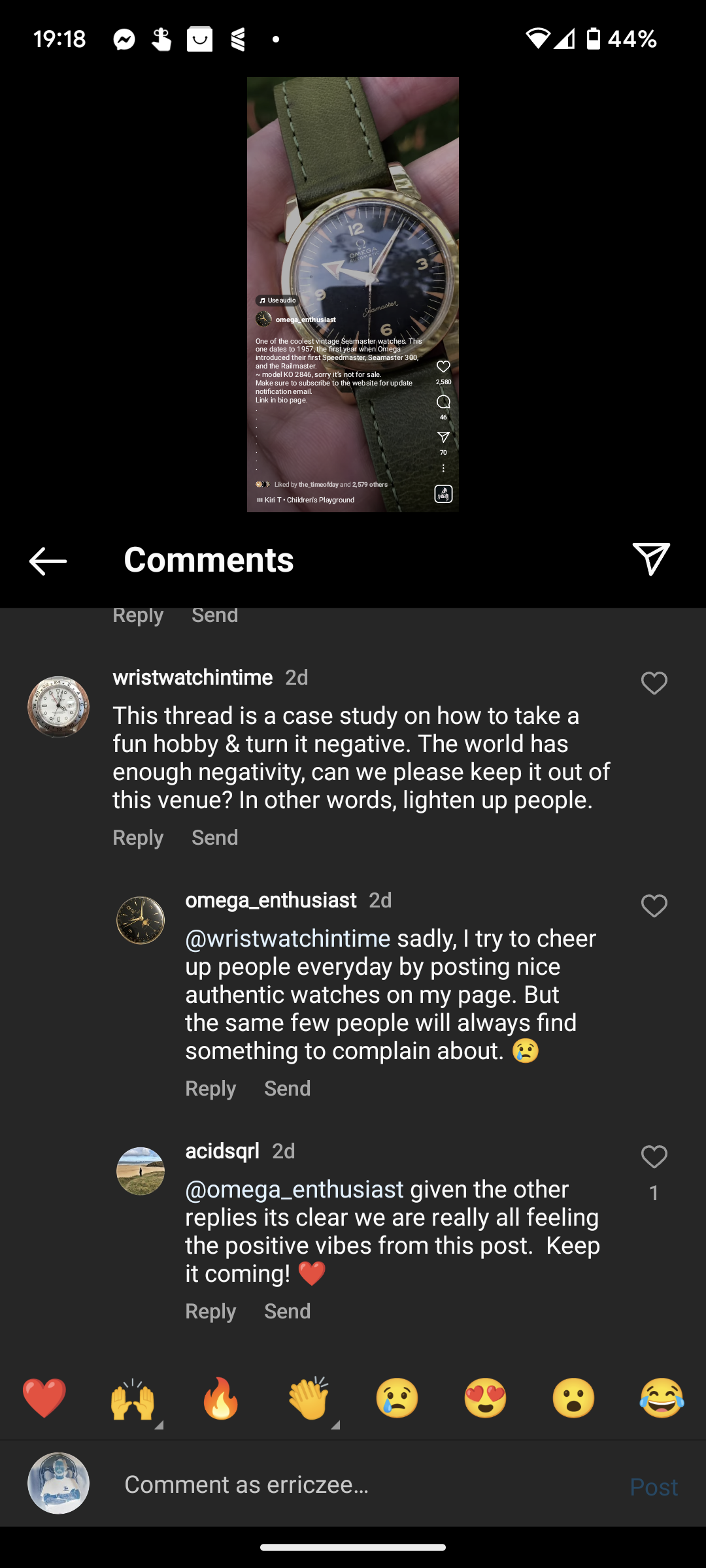Like the wristwatchintime comment
This screenshot has width=706, height=1568.
654,683
